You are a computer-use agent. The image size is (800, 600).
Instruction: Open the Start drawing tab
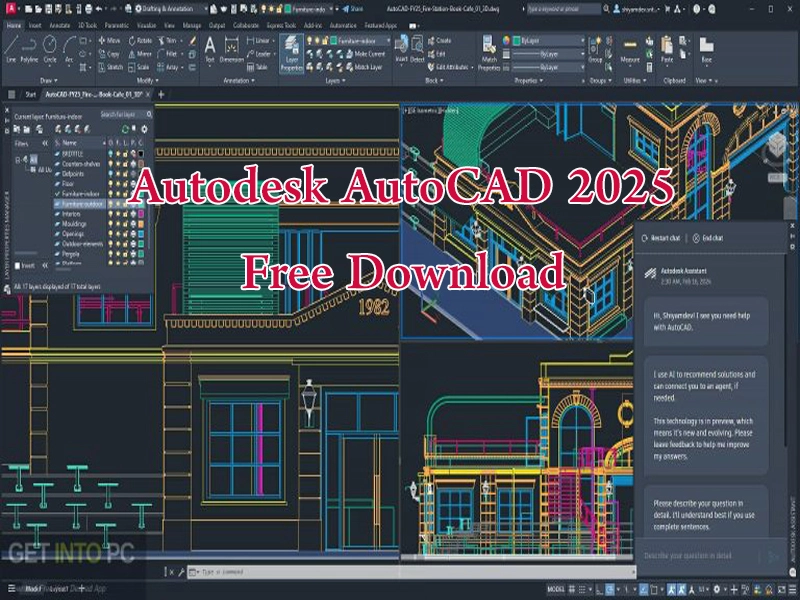[x=31, y=94]
